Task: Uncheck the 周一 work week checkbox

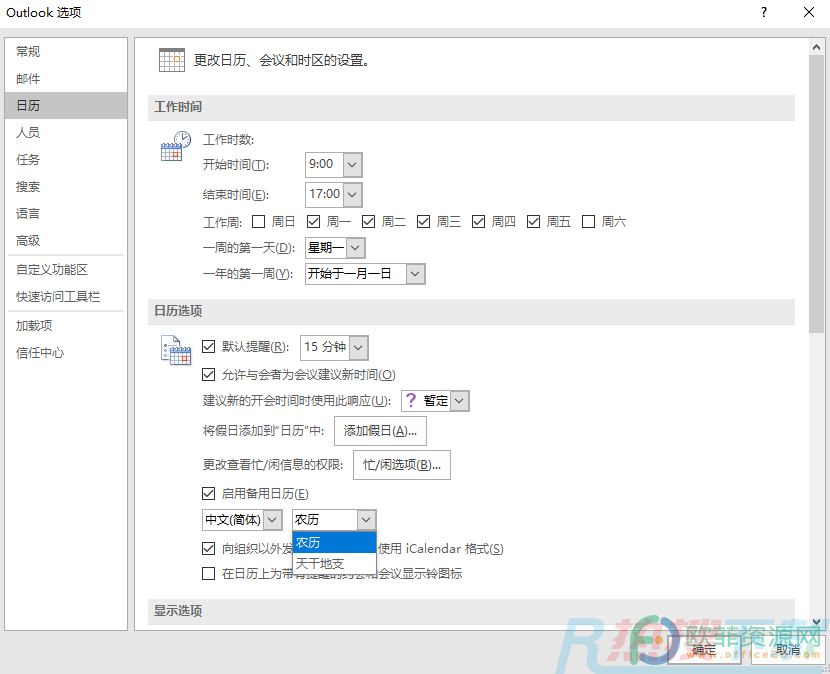Action: coord(313,221)
